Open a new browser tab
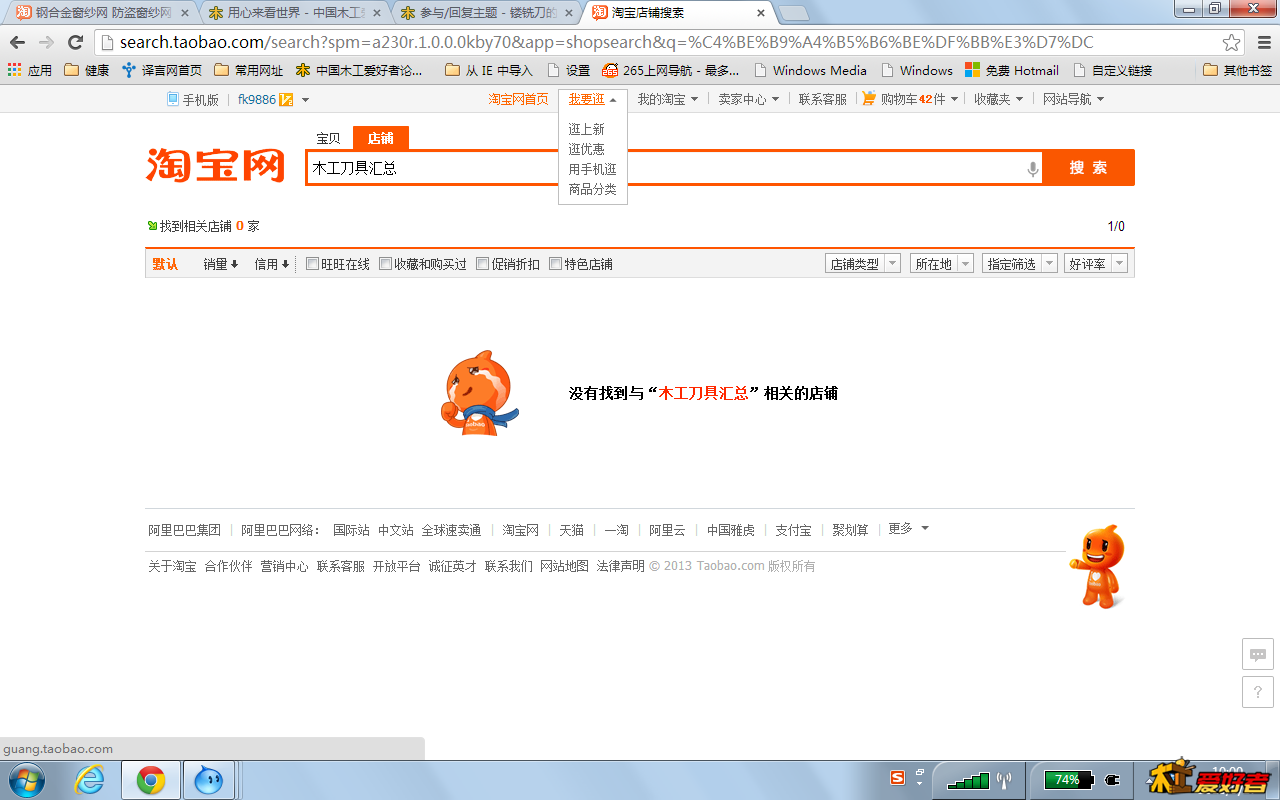1280x800 pixels. (x=793, y=13)
